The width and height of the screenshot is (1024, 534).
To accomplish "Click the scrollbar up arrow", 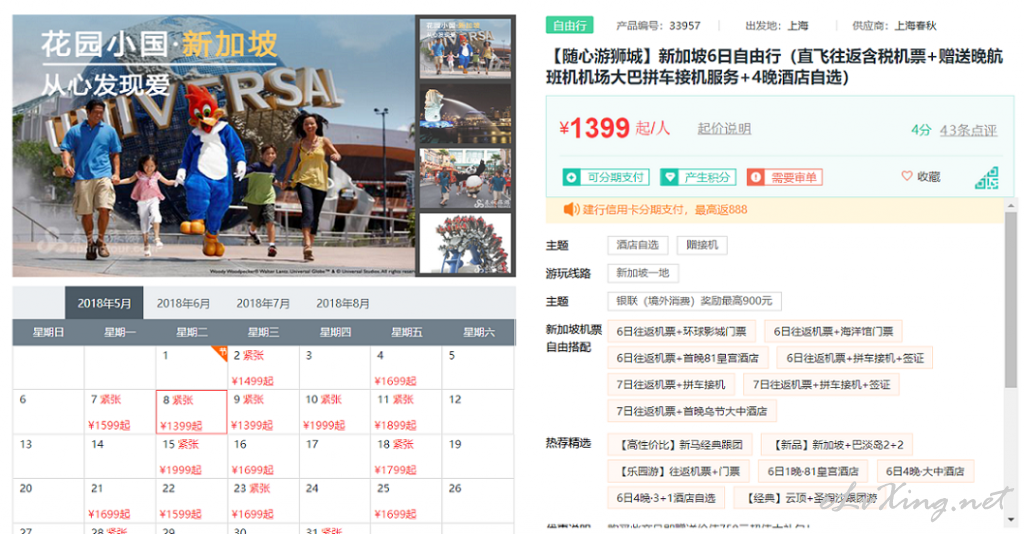I will [x=1011, y=206].
